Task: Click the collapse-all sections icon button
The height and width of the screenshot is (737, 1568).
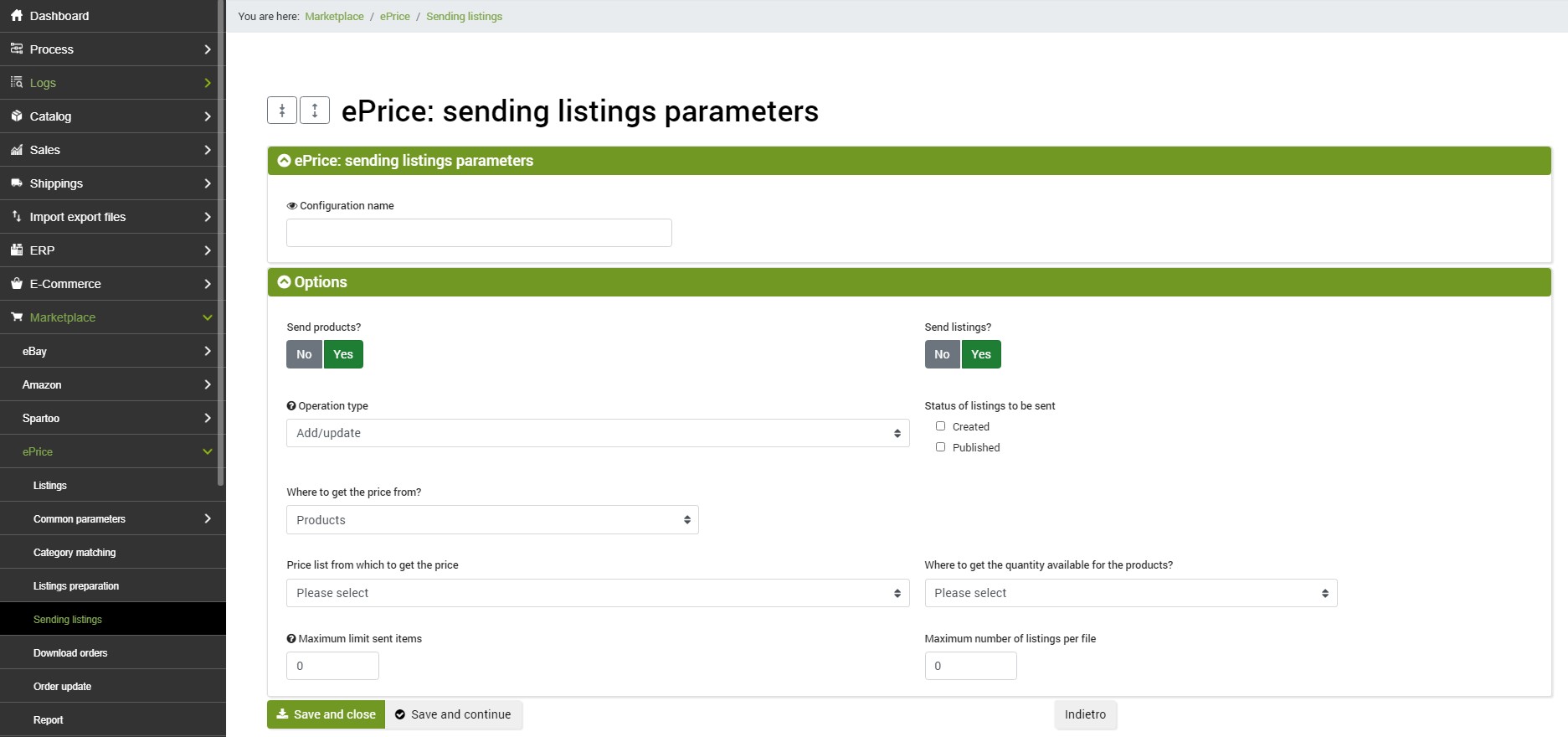Action: tap(282, 110)
